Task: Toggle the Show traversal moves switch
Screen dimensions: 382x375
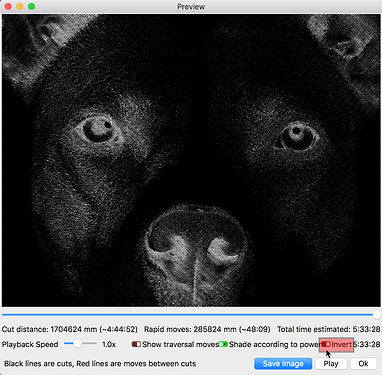Action: pos(136,344)
